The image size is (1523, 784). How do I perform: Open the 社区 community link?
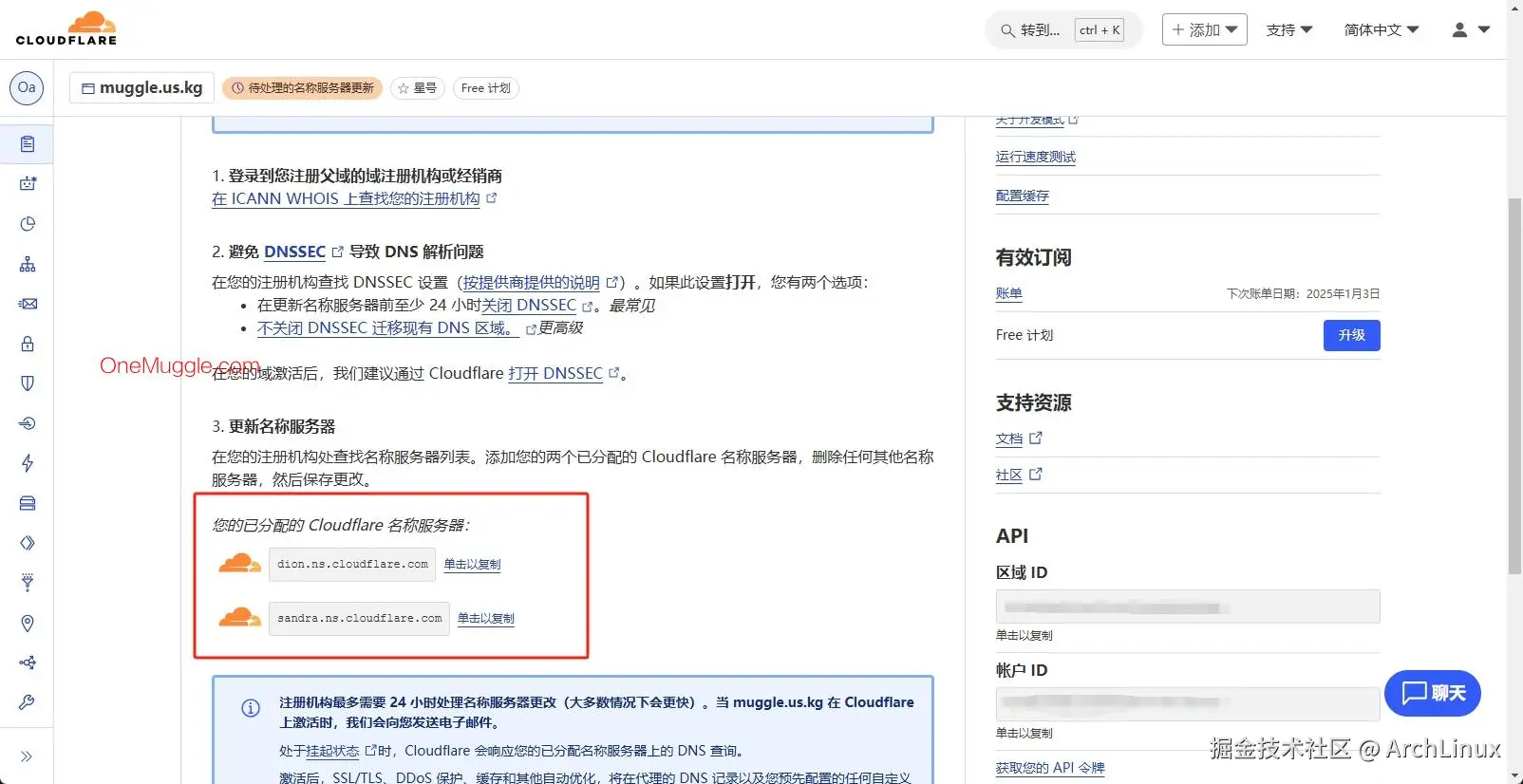(x=1009, y=475)
